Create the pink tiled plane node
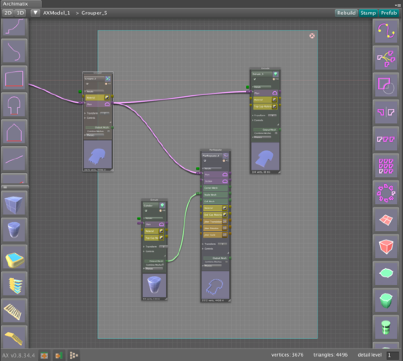Image resolution: width=403 pixels, height=361 pixels. [x=386, y=220]
